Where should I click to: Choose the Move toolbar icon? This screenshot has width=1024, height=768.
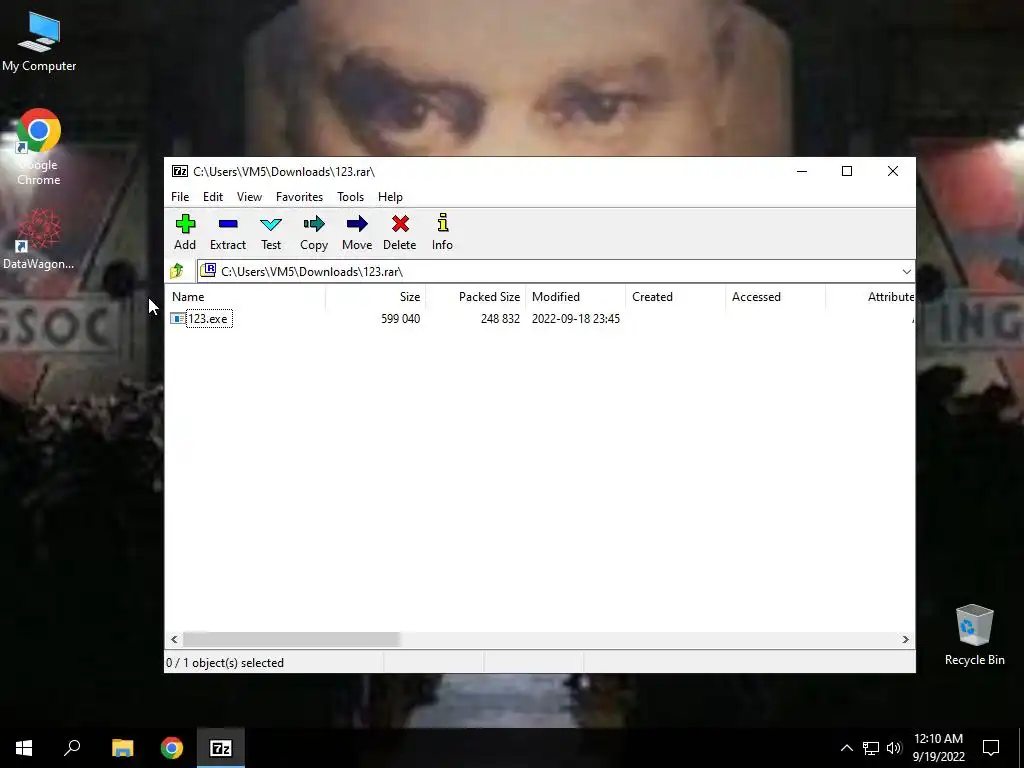coord(357,224)
